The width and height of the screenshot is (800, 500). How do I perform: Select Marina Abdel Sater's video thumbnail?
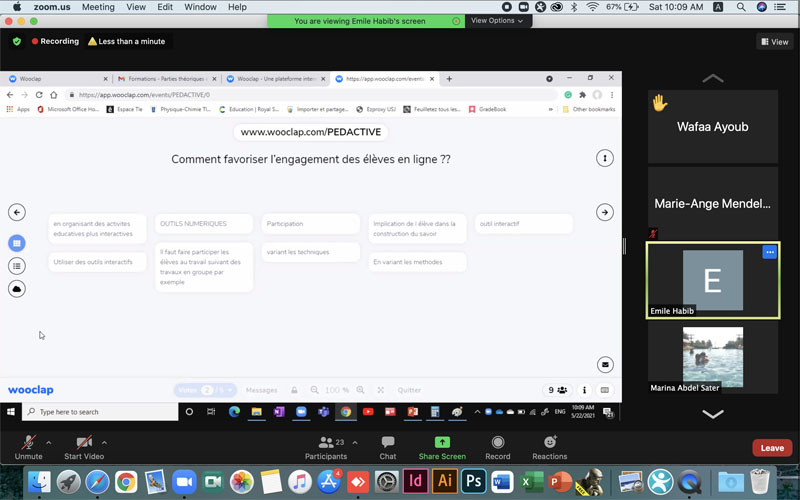pyautogui.click(x=713, y=357)
